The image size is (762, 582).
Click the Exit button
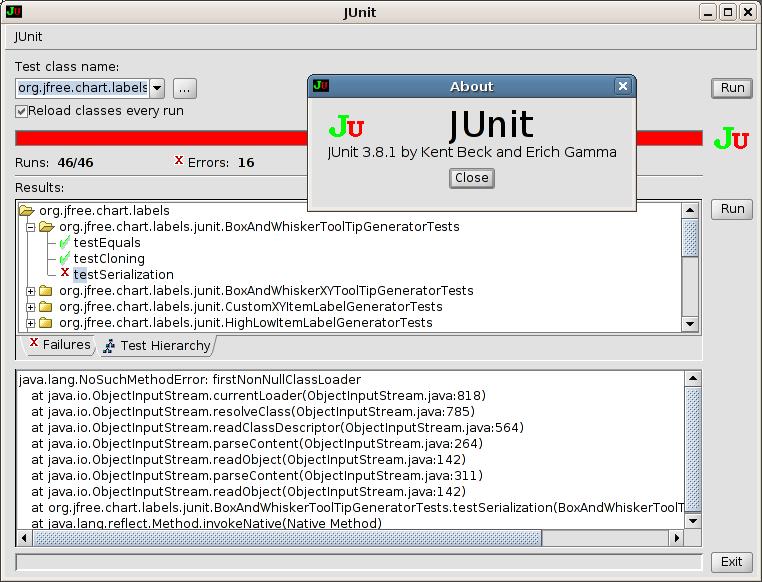(x=731, y=562)
